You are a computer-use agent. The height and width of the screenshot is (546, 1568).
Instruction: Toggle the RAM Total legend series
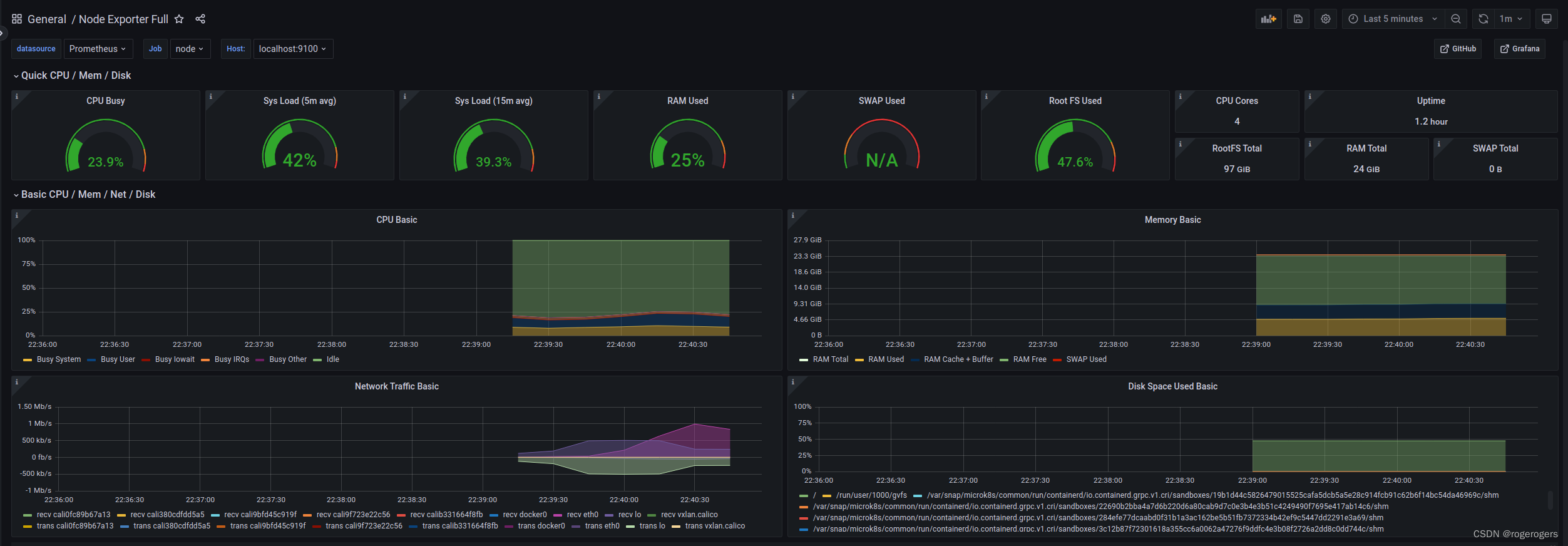(x=831, y=359)
